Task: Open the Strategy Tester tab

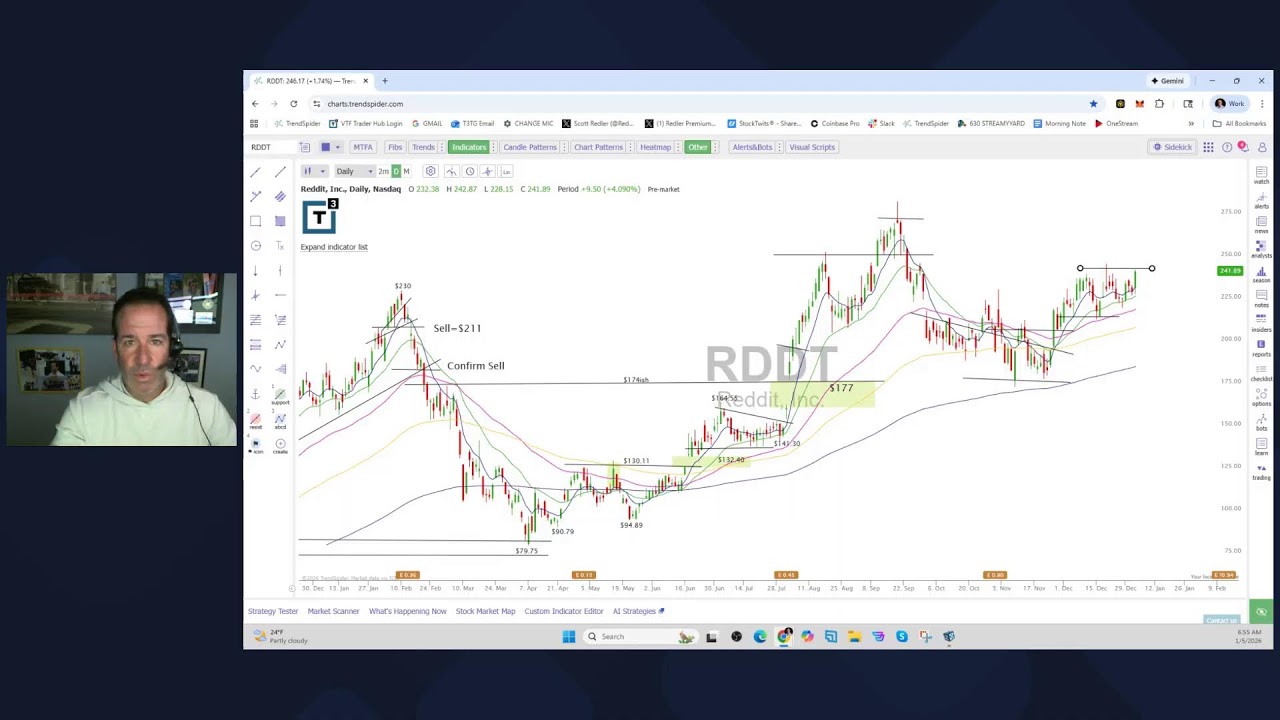Action: tap(273, 611)
